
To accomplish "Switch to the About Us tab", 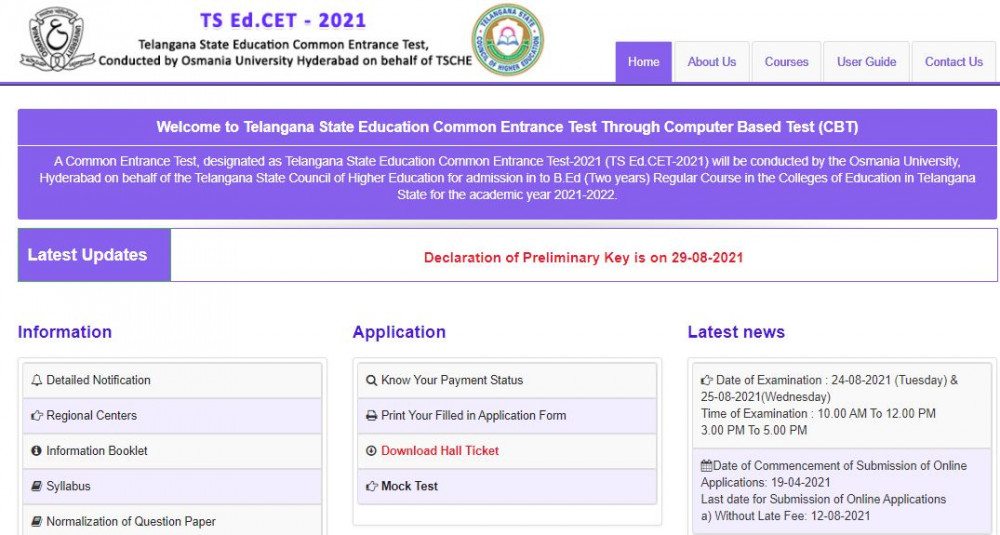I will pyautogui.click(x=711, y=62).
